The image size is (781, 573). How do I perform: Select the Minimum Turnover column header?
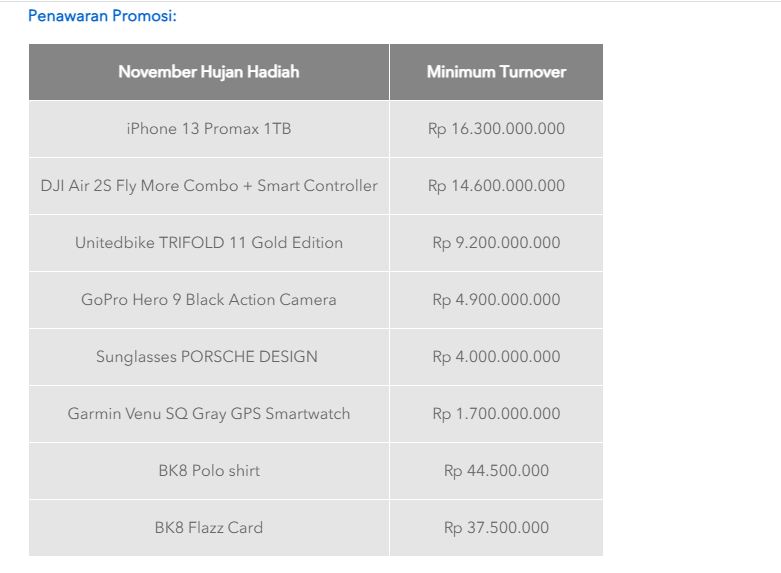pyautogui.click(x=496, y=72)
